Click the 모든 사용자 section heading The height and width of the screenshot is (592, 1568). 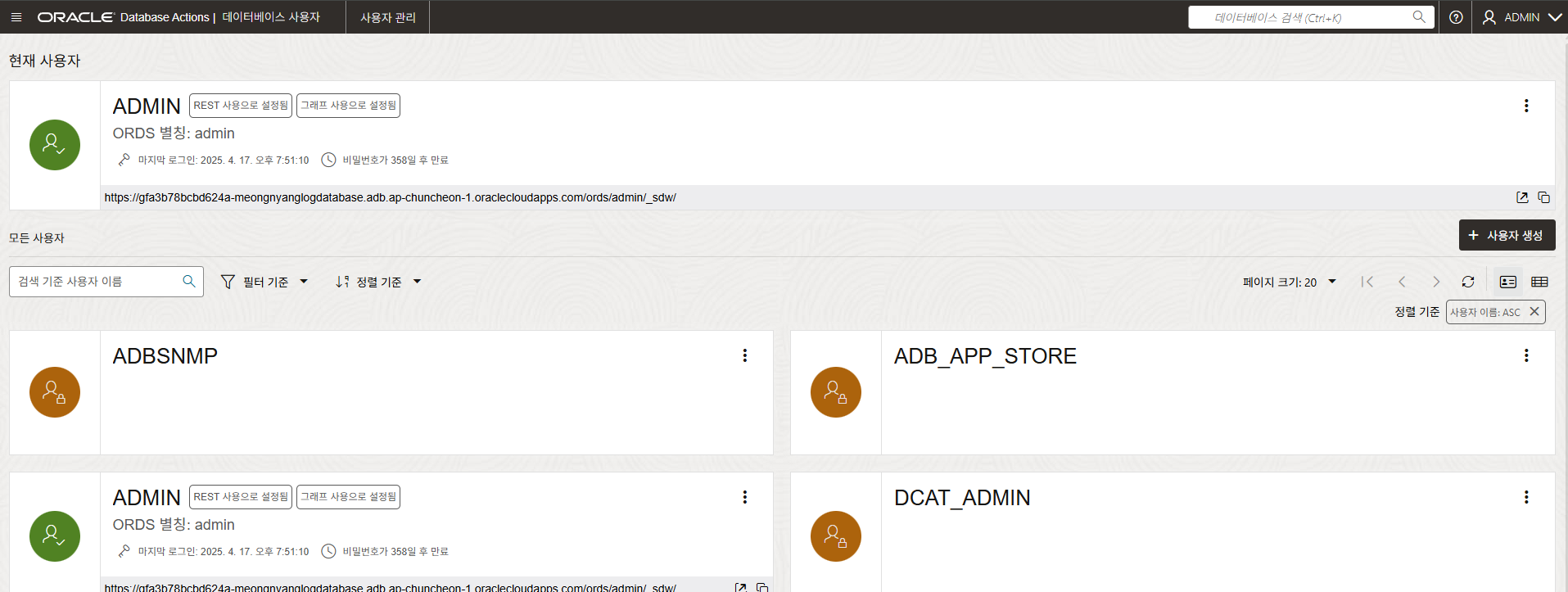(37, 238)
